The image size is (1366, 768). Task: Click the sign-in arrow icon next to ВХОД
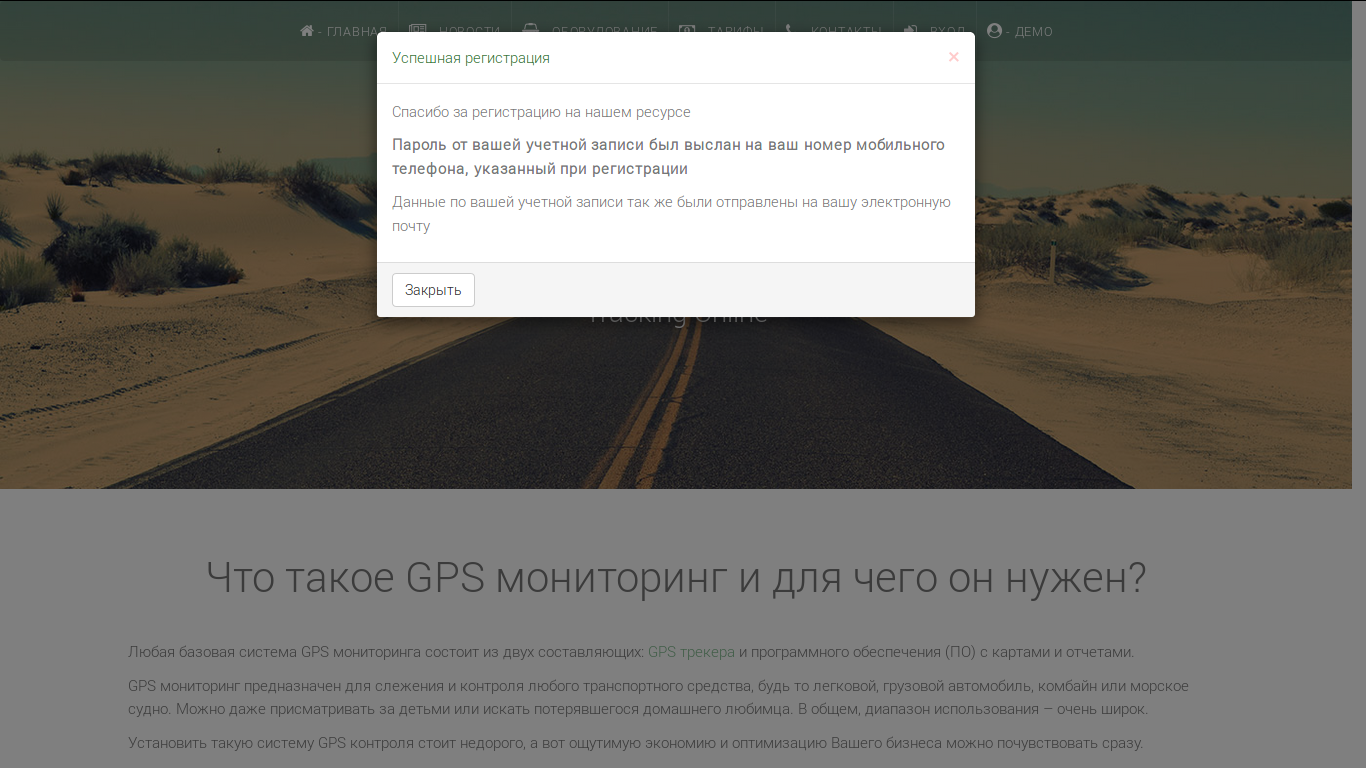point(911,30)
